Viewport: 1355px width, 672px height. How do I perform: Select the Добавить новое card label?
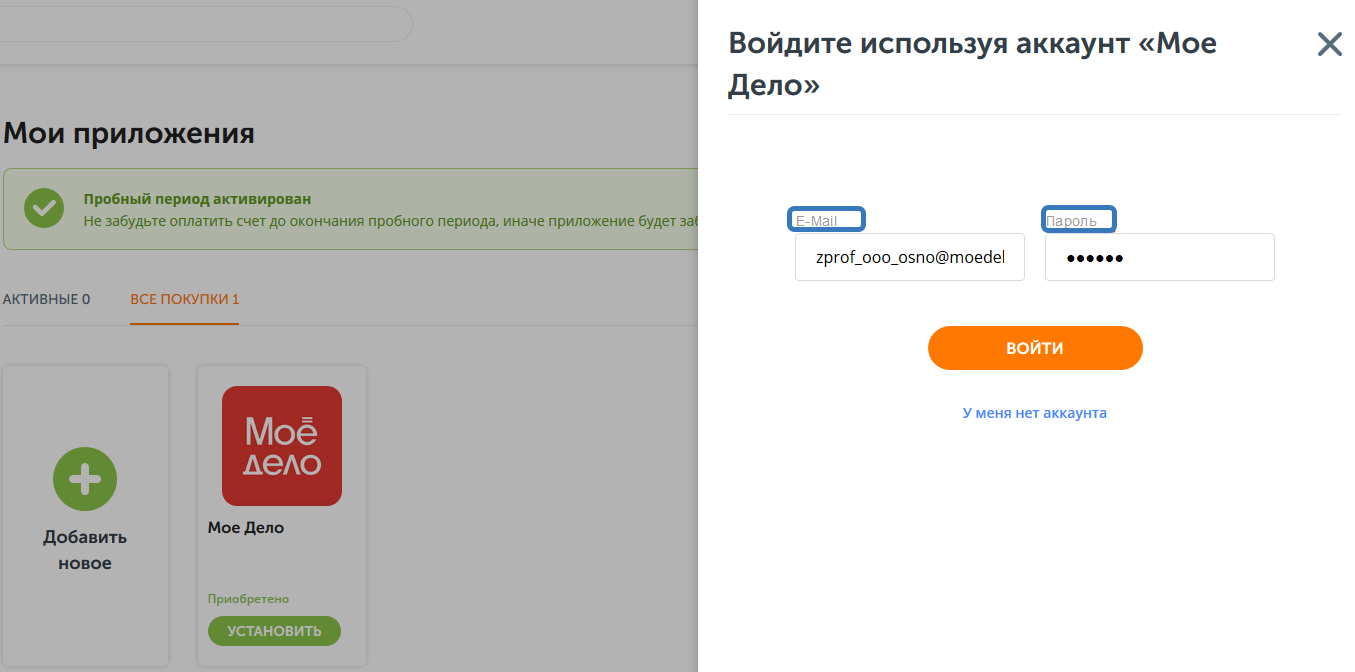tap(85, 550)
